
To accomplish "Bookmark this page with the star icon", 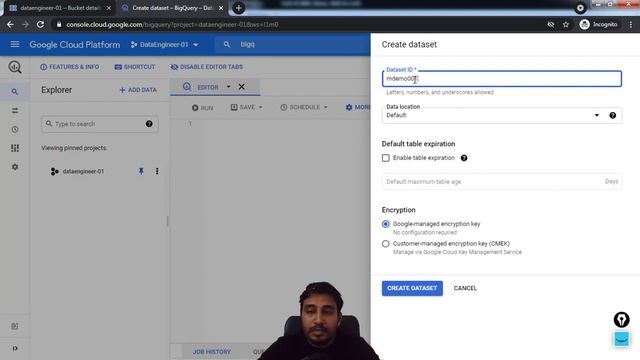I will click(566, 24).
